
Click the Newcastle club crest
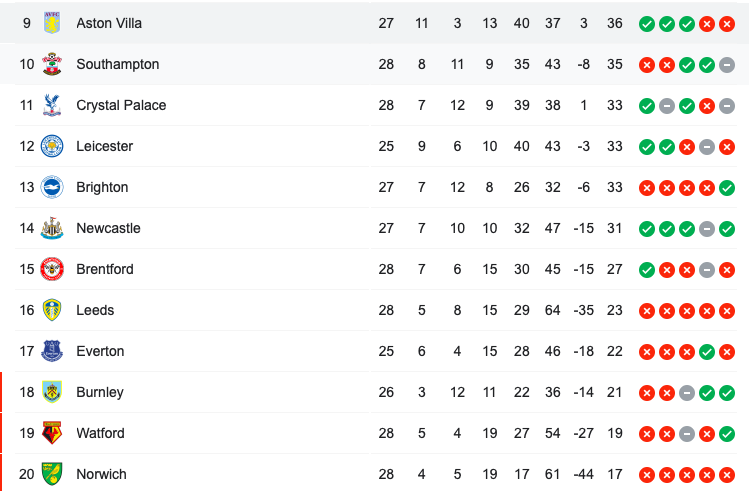tap(52, 228)
